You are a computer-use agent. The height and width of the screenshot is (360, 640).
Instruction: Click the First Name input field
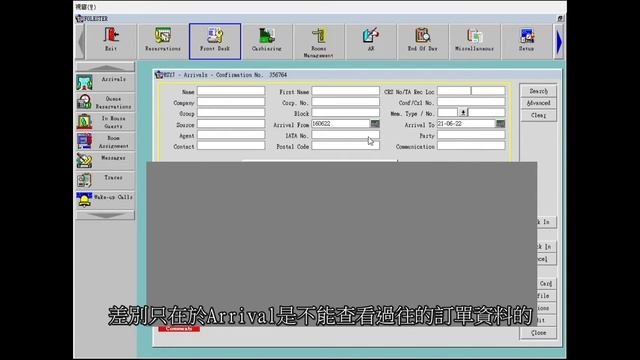(345, 91)
